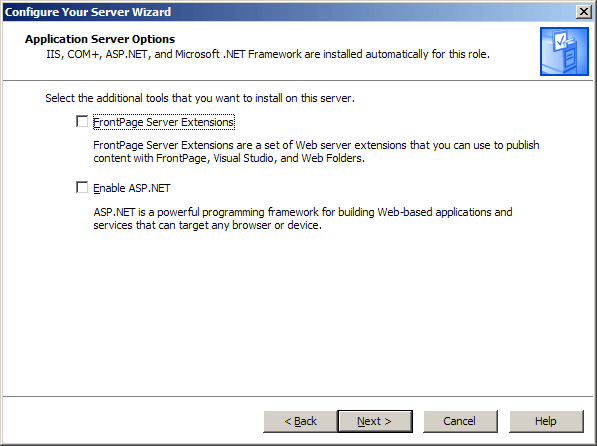Screen dimensions: 597x446
Task: Go back using the Back button
Action: [x=300, y=421]
